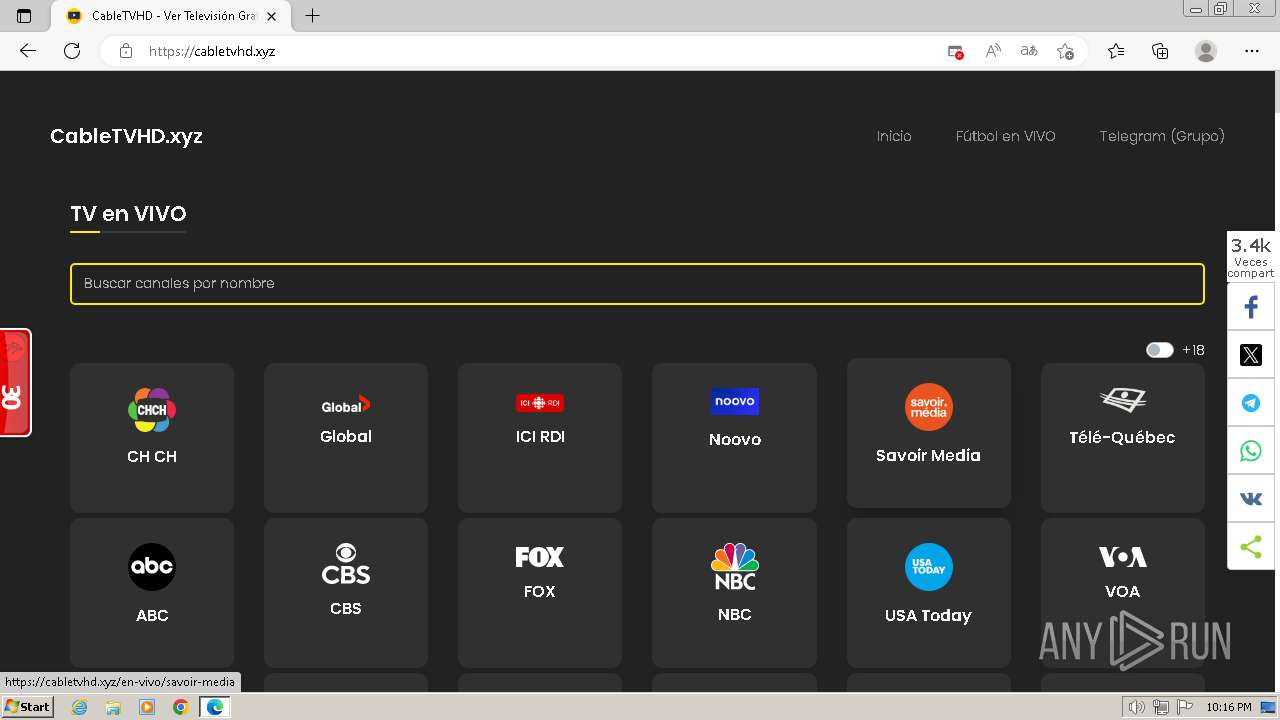The width and height of the screenshot is (1280, 720).
Task: Share the page via Telegram
Action: pyautogui.click(x=1251, y=403)
